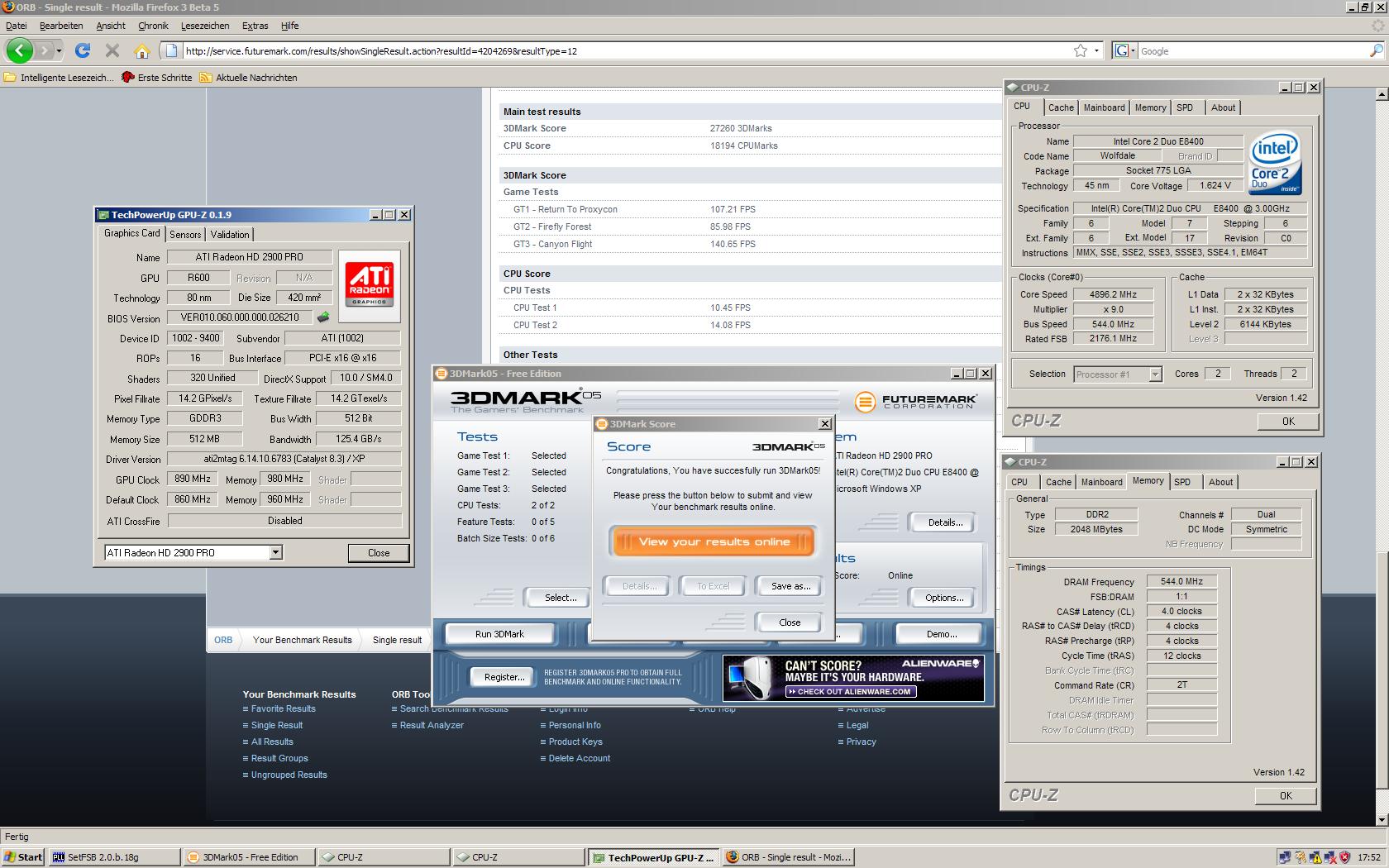Click Demo button in 3DMark05
The height and width of the screenshot is (868, 1389).
click(941, 634)
